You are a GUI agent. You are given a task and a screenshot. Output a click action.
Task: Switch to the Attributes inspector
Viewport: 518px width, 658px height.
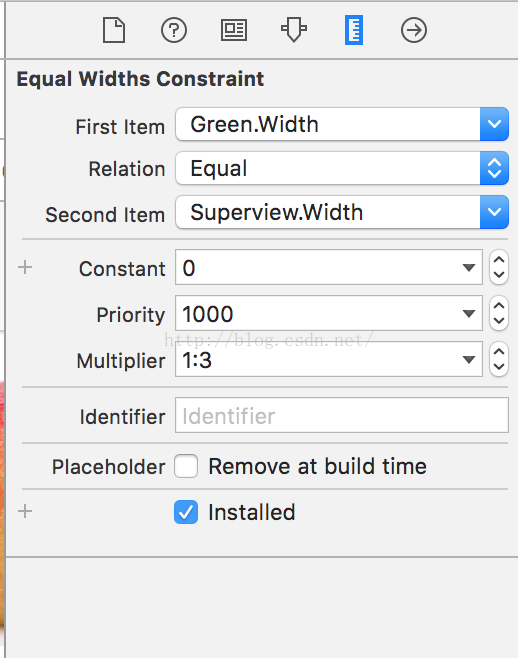[294, 30]
